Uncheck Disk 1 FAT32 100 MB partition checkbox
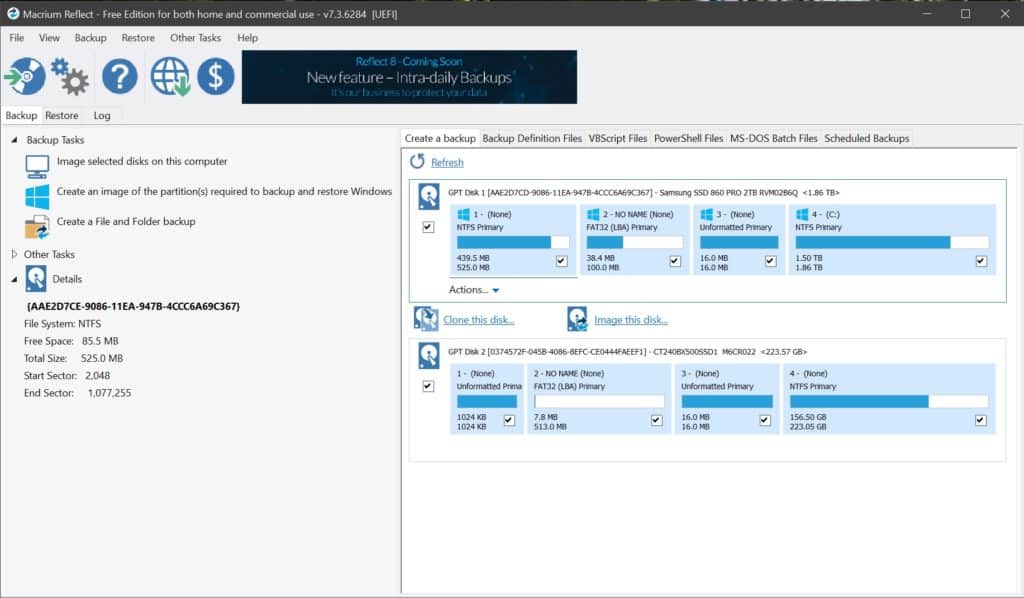The height and width of the screenshot is (598, 1024). point(675,261)
